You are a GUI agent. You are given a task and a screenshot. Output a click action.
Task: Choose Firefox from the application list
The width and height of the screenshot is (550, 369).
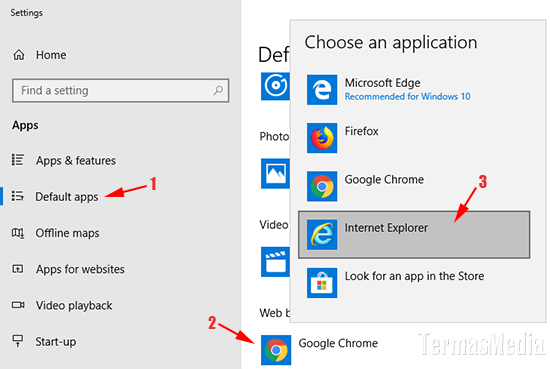pos(414,138)
